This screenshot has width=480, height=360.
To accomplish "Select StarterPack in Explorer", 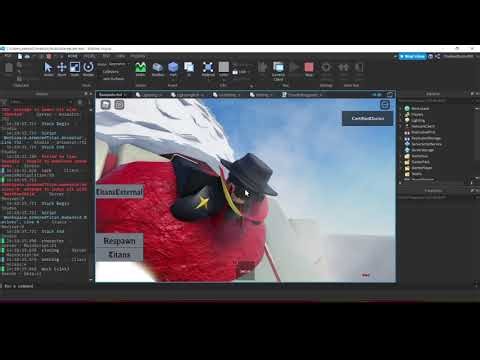I will click(420, 162).
